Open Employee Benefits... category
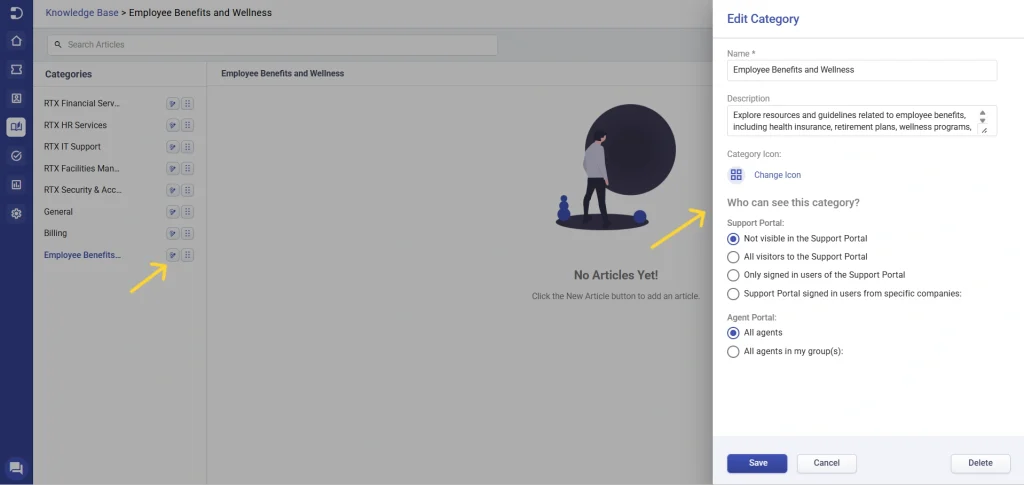This screenshot has width=1024, height=485. [82, 255]
